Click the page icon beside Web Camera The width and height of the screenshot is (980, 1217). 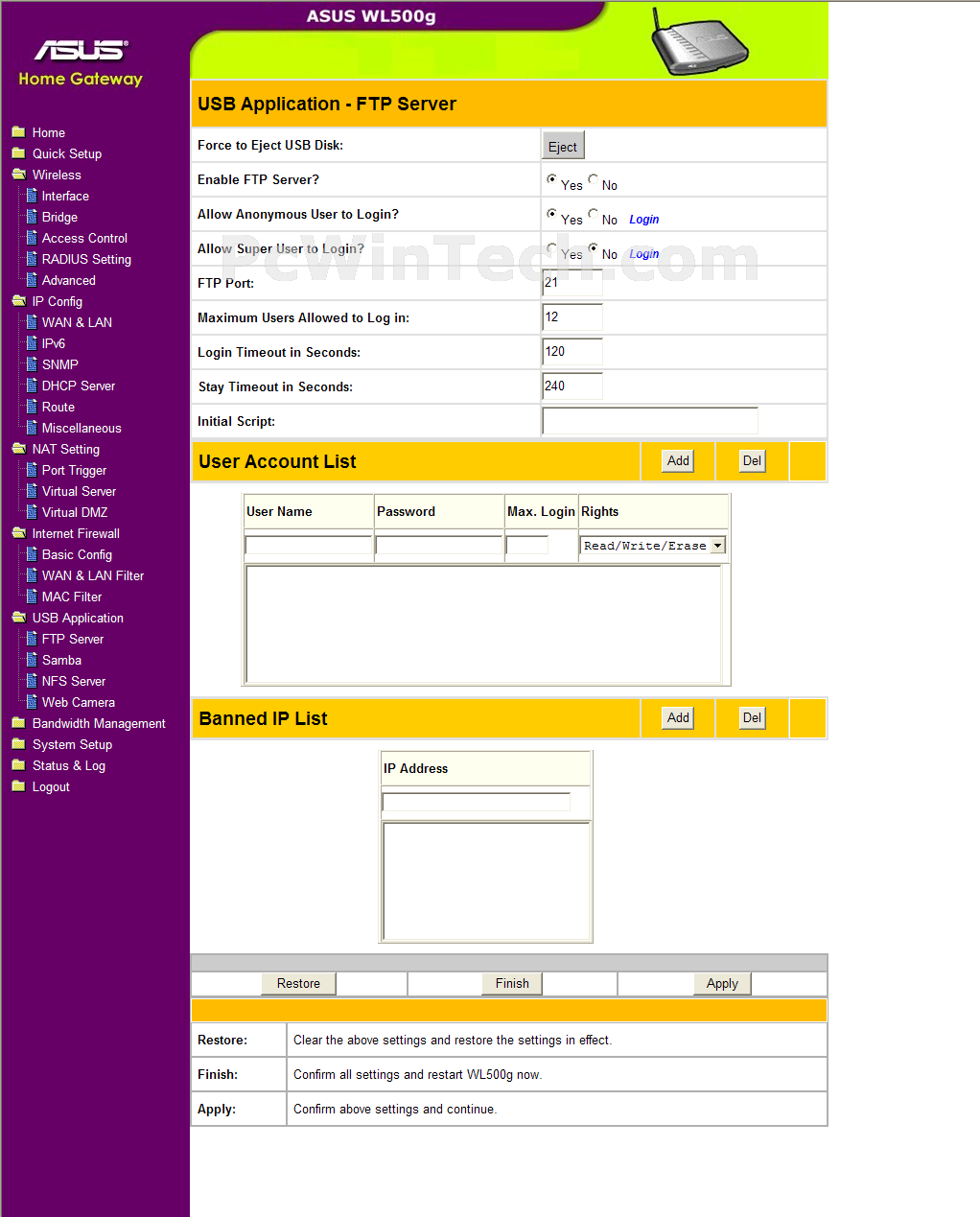click(x=32, y=702)
